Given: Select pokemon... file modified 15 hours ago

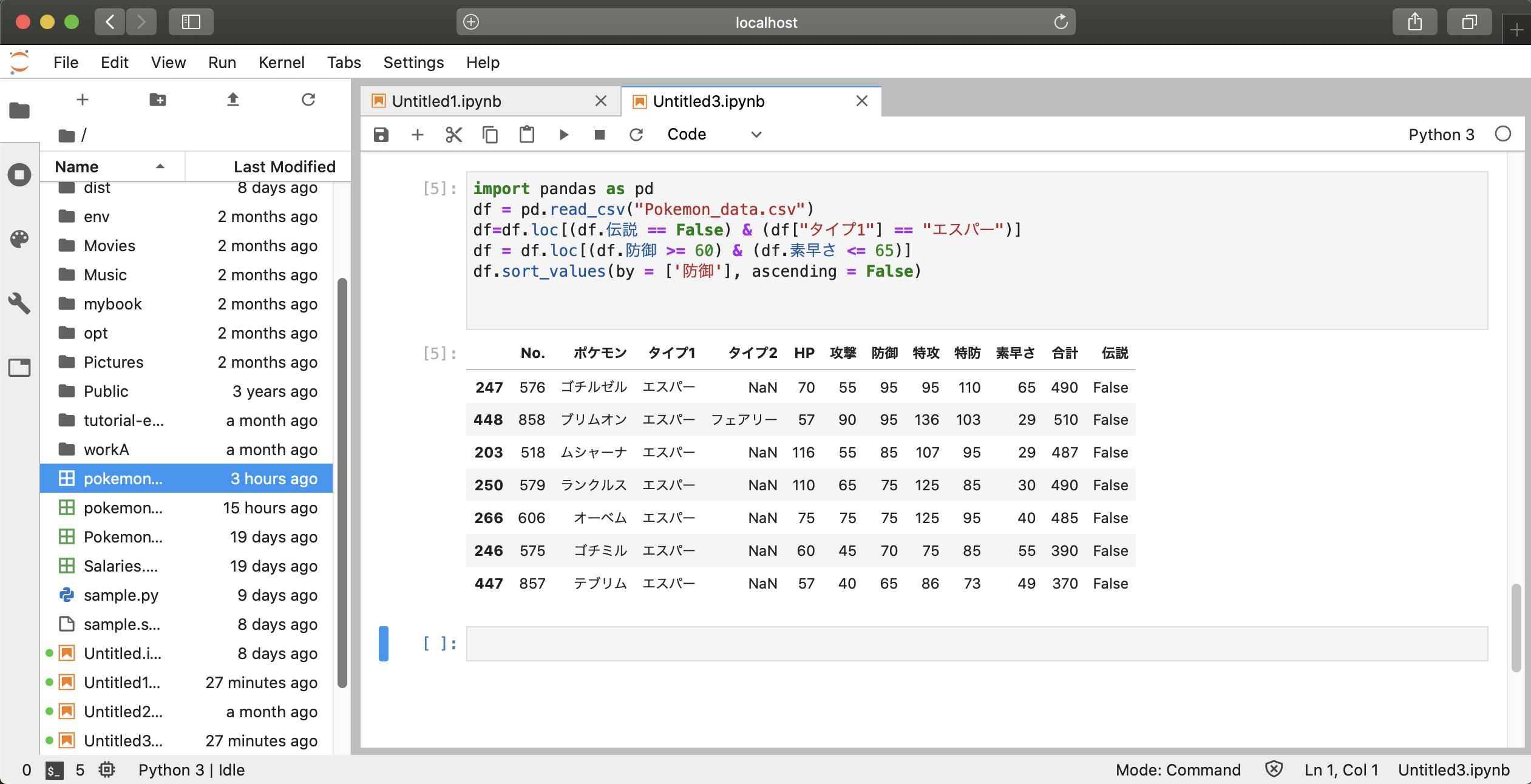Looking at the screenshot, I should coord(186,508).
